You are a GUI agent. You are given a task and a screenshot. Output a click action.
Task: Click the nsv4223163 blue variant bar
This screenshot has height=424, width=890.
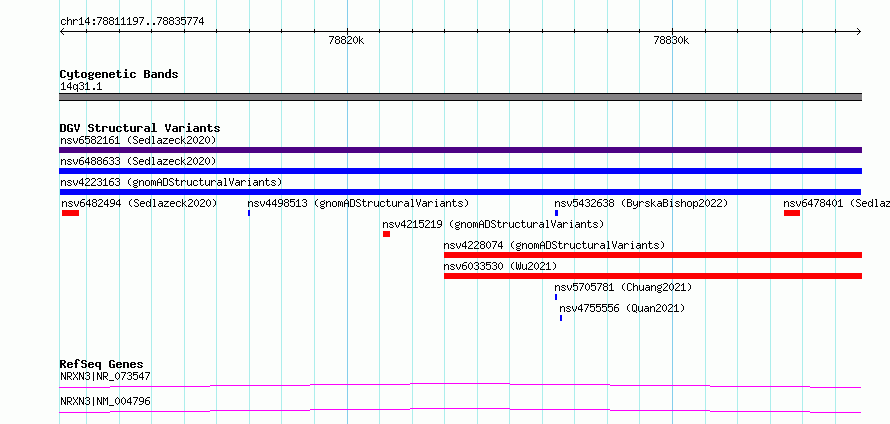(460, 192)
